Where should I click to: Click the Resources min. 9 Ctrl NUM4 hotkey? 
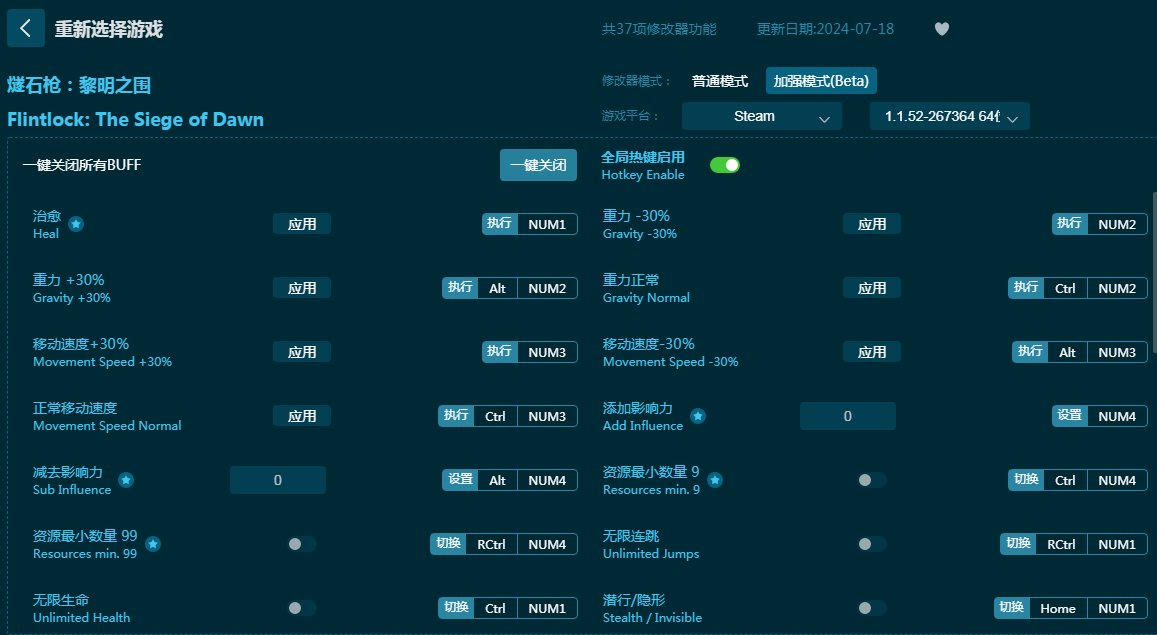[x=1078, y=480]
